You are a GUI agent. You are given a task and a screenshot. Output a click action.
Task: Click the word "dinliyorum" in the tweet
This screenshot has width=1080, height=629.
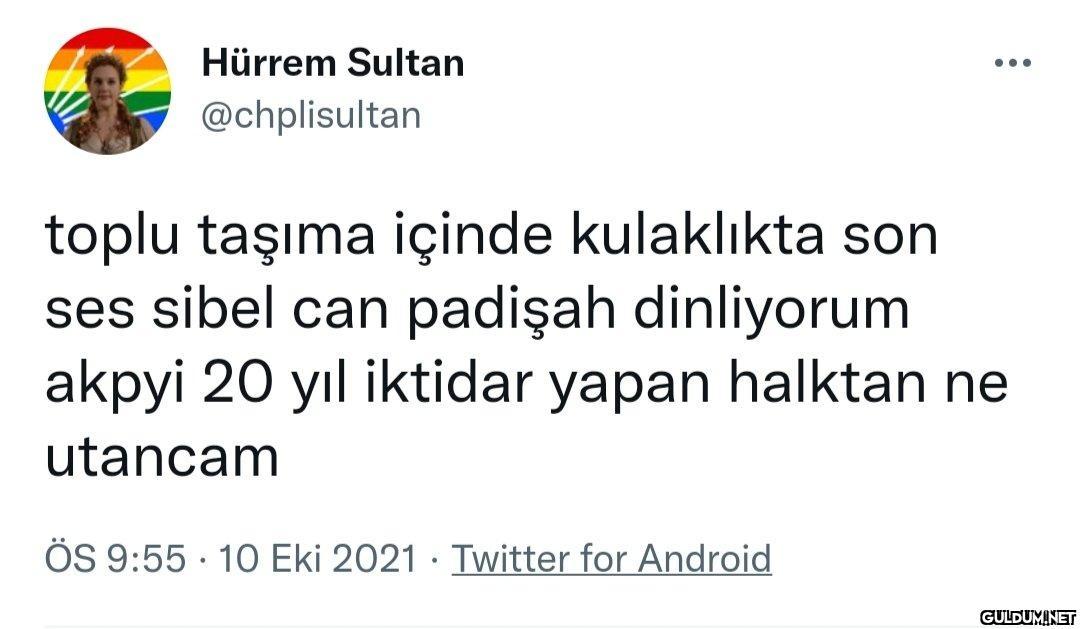point(771,311)
